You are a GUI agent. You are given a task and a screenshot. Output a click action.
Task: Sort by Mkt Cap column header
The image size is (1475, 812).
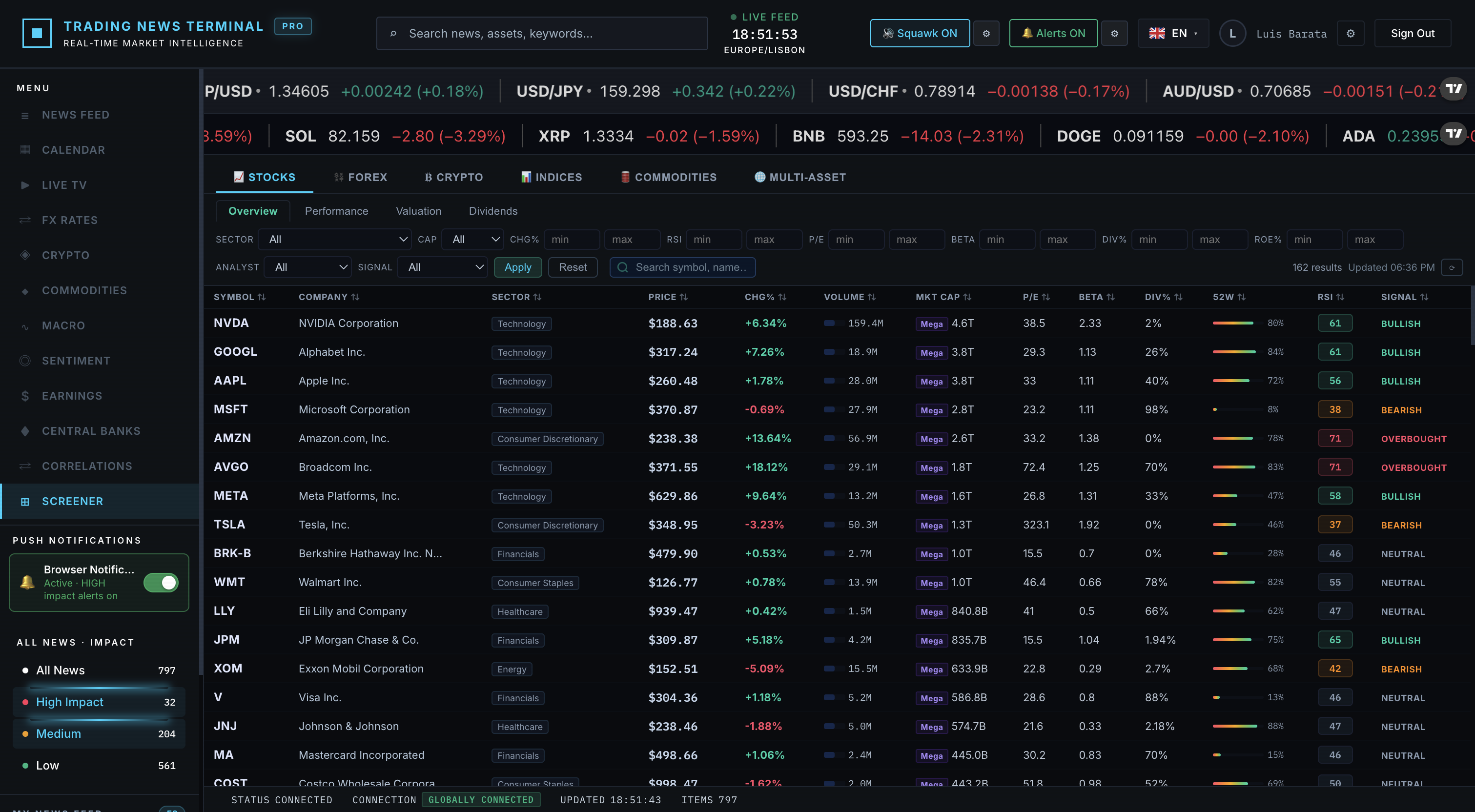[x=943, y=297]
